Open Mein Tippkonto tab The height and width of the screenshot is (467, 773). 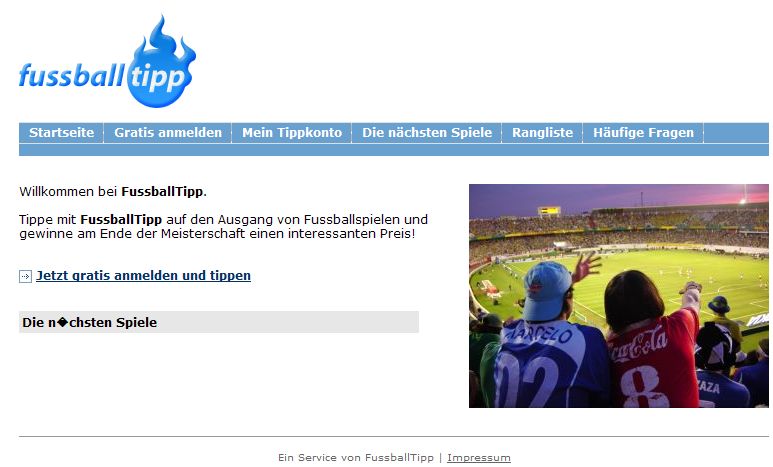click(292, 133)
